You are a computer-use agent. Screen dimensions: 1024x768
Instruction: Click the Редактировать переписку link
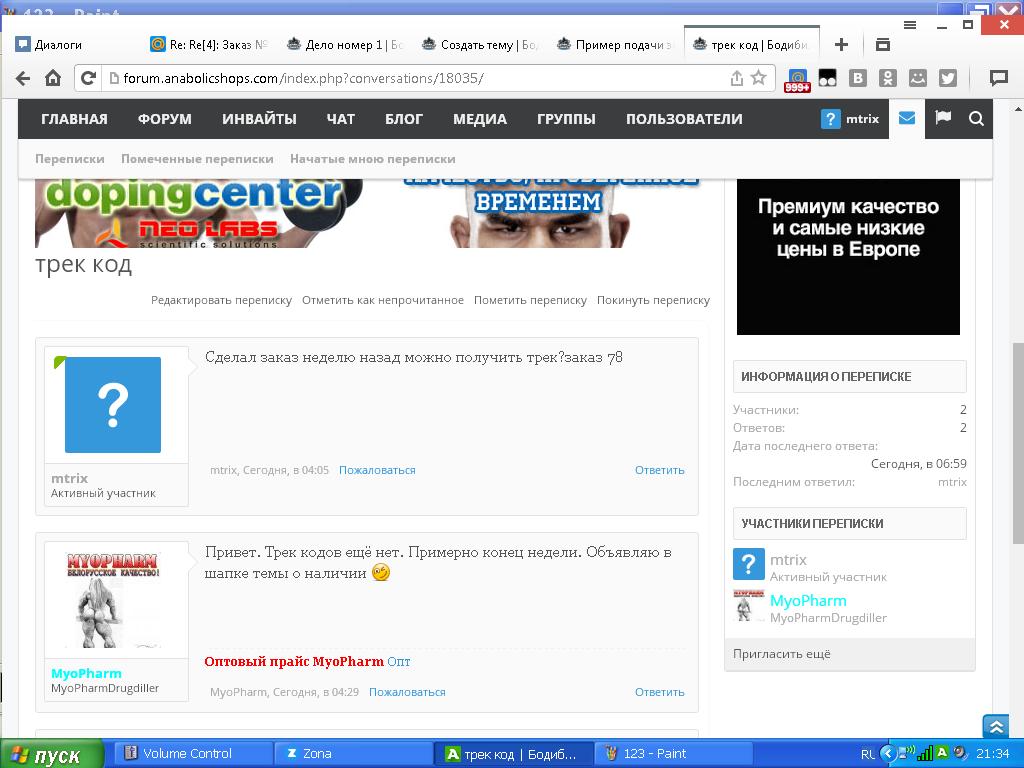pos(221,300)
